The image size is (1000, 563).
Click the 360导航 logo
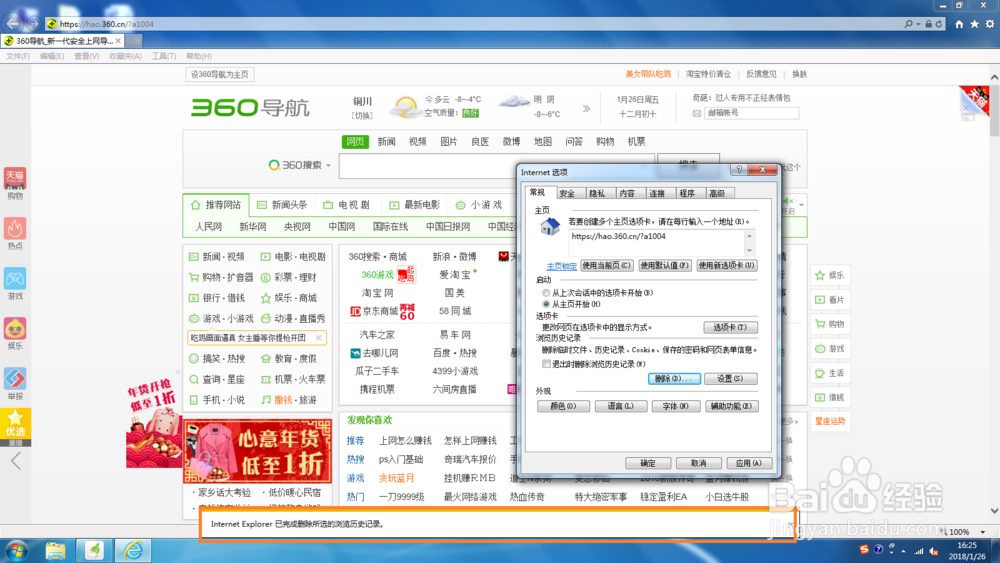(250, 107)
